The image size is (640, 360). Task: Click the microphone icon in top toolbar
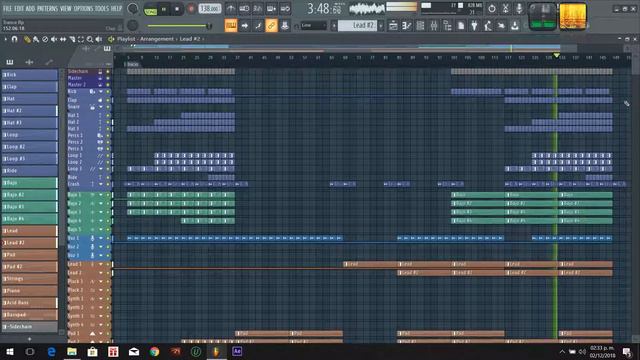(519, 8)
